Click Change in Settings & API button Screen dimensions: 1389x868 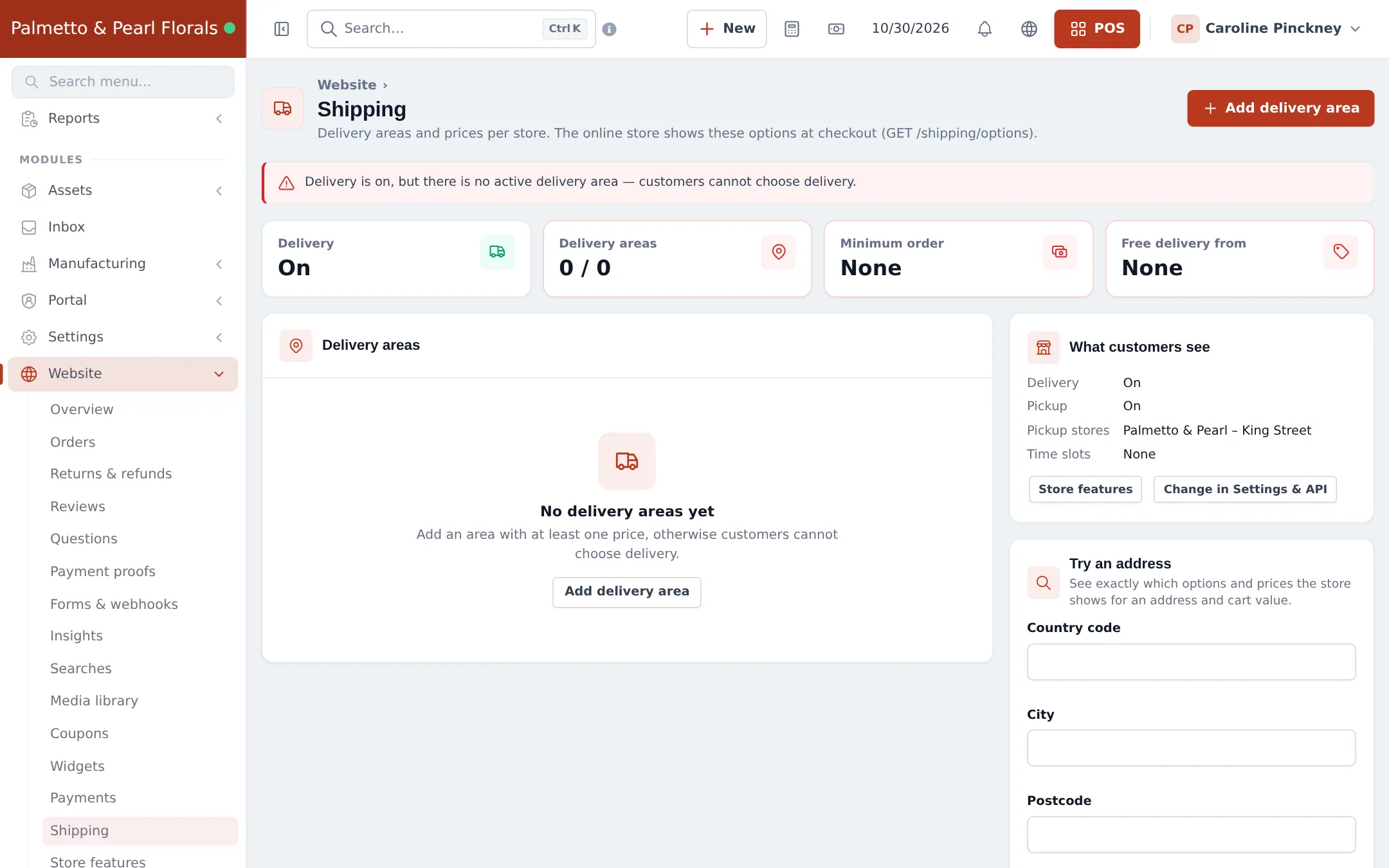1245,489
